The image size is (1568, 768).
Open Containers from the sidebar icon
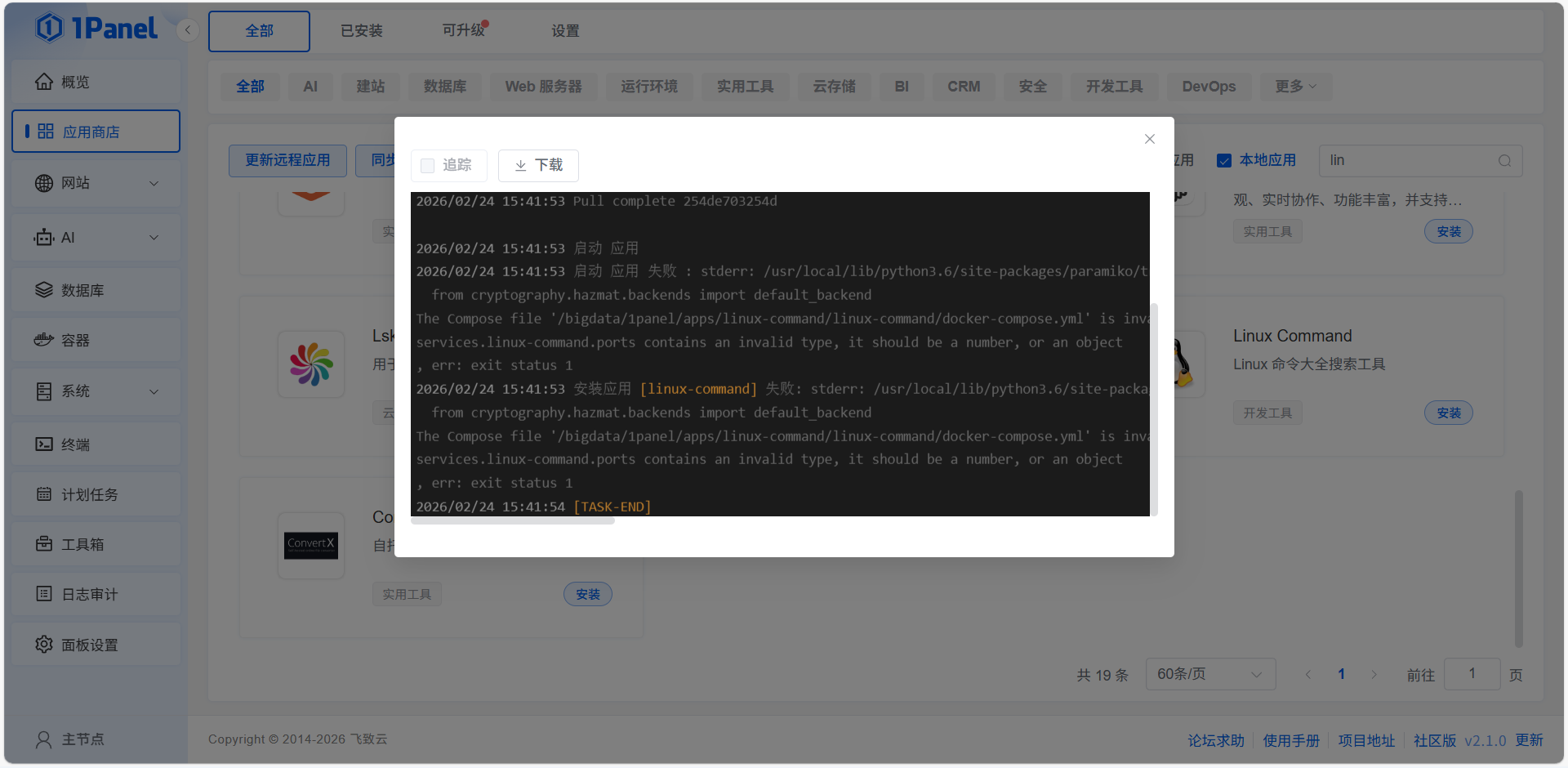44,340
